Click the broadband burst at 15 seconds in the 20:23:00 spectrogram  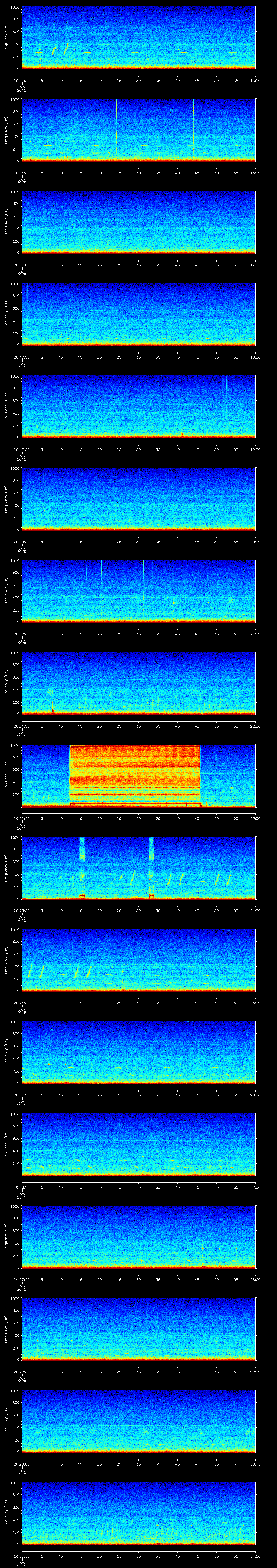(82, 868)
